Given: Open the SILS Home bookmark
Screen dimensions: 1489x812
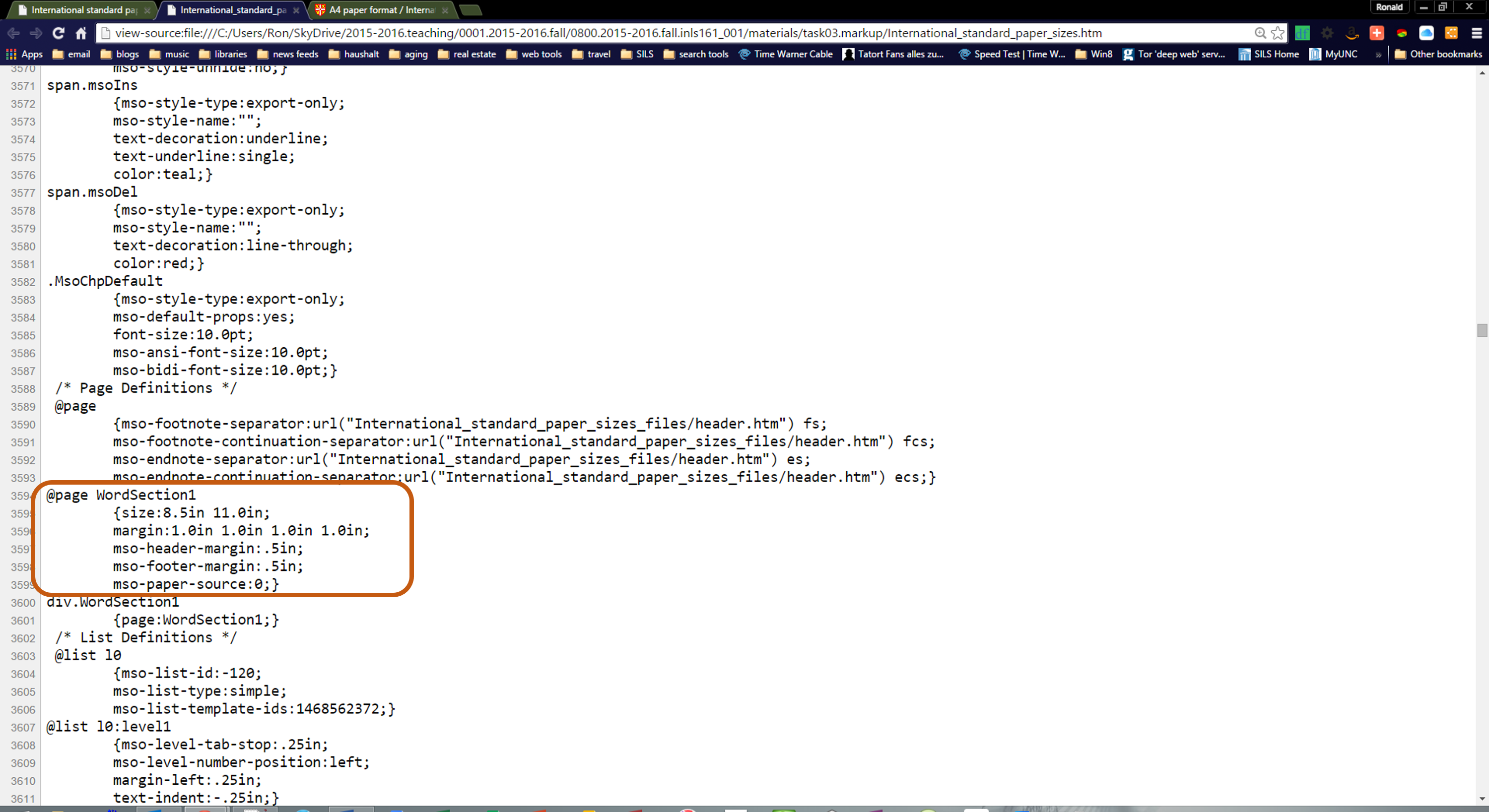Looking at the screenshot, I should [1269, 54].
